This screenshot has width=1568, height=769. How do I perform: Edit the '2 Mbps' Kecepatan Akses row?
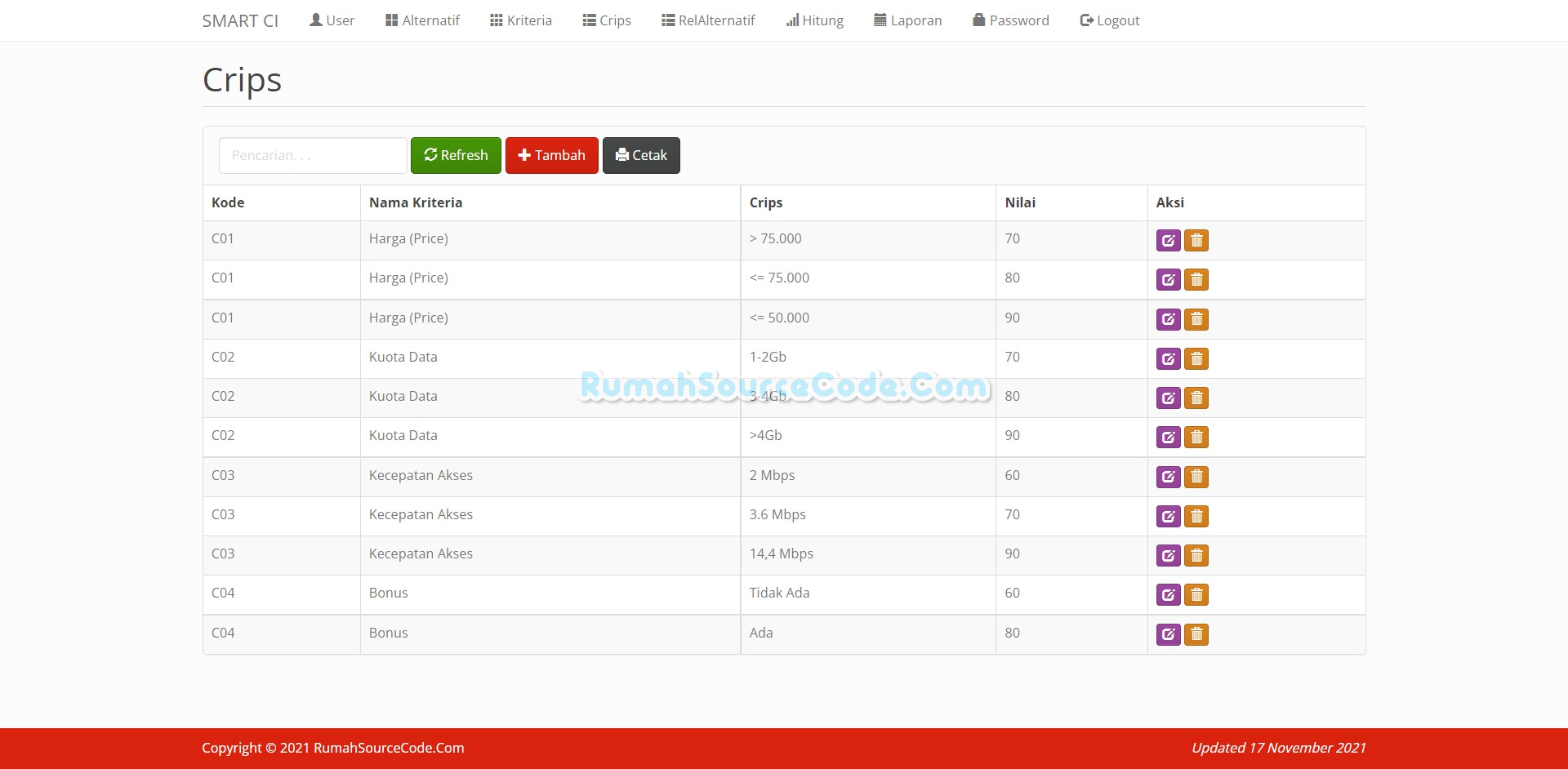[1168, 477]
